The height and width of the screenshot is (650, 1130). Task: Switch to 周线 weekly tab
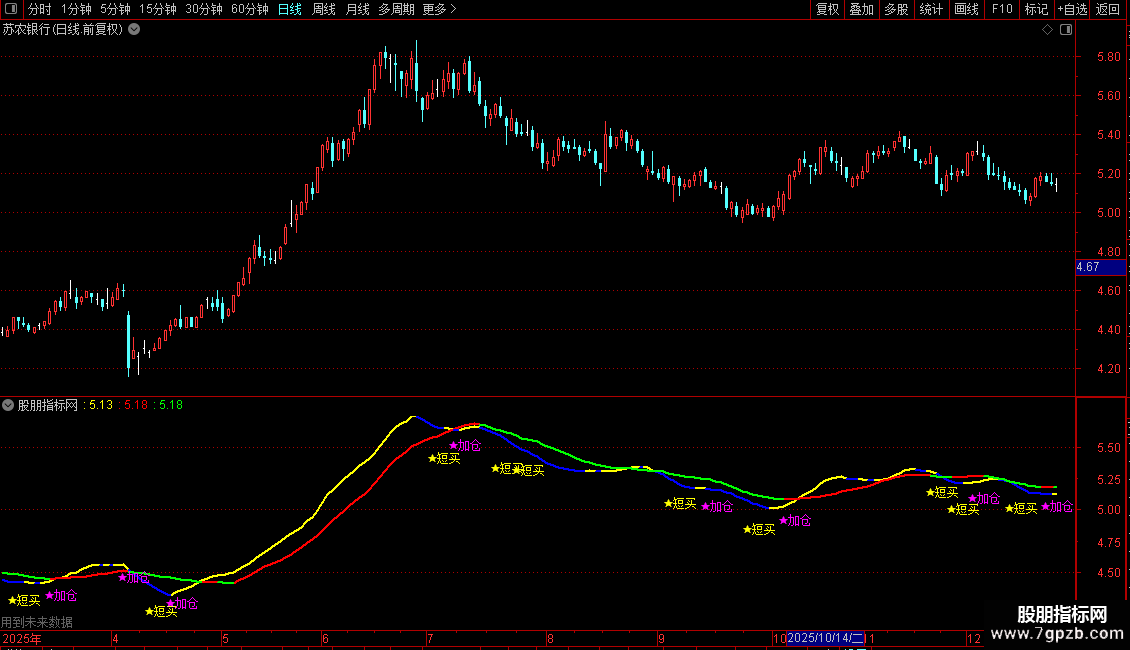point(324,9)
